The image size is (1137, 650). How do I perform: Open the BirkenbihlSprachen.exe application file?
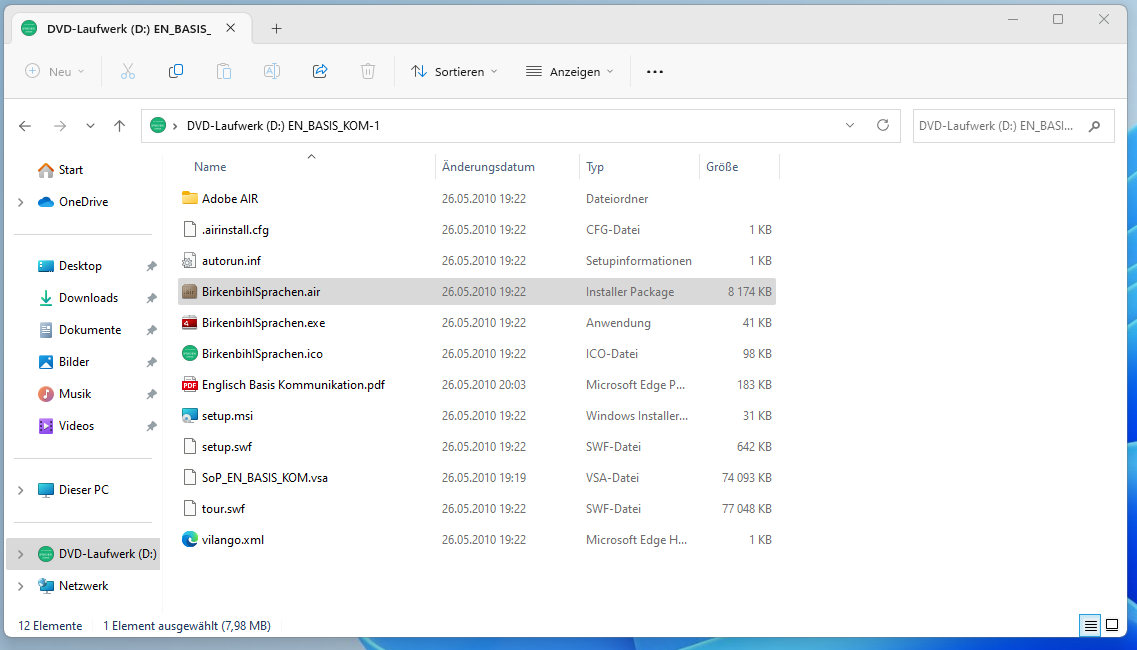263,323
